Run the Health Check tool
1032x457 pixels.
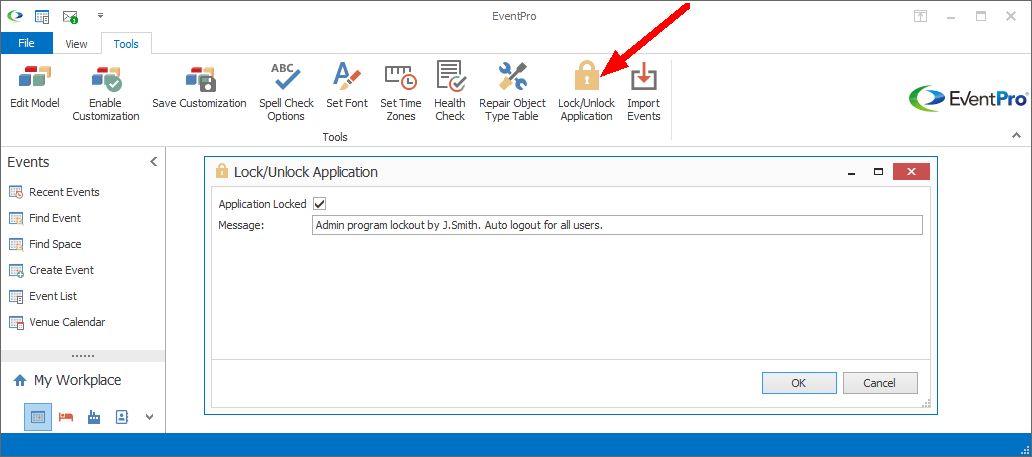pyautogui.click(x=450, y=93)
